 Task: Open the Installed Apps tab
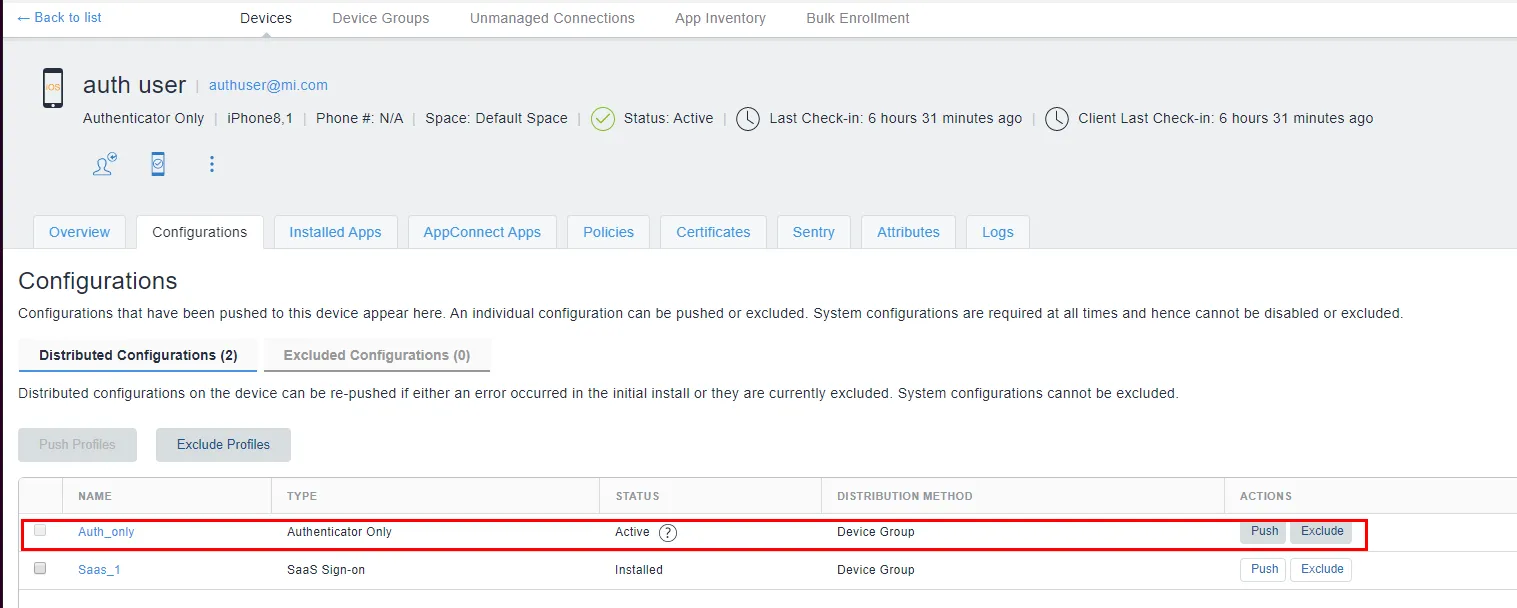point(335,232)
